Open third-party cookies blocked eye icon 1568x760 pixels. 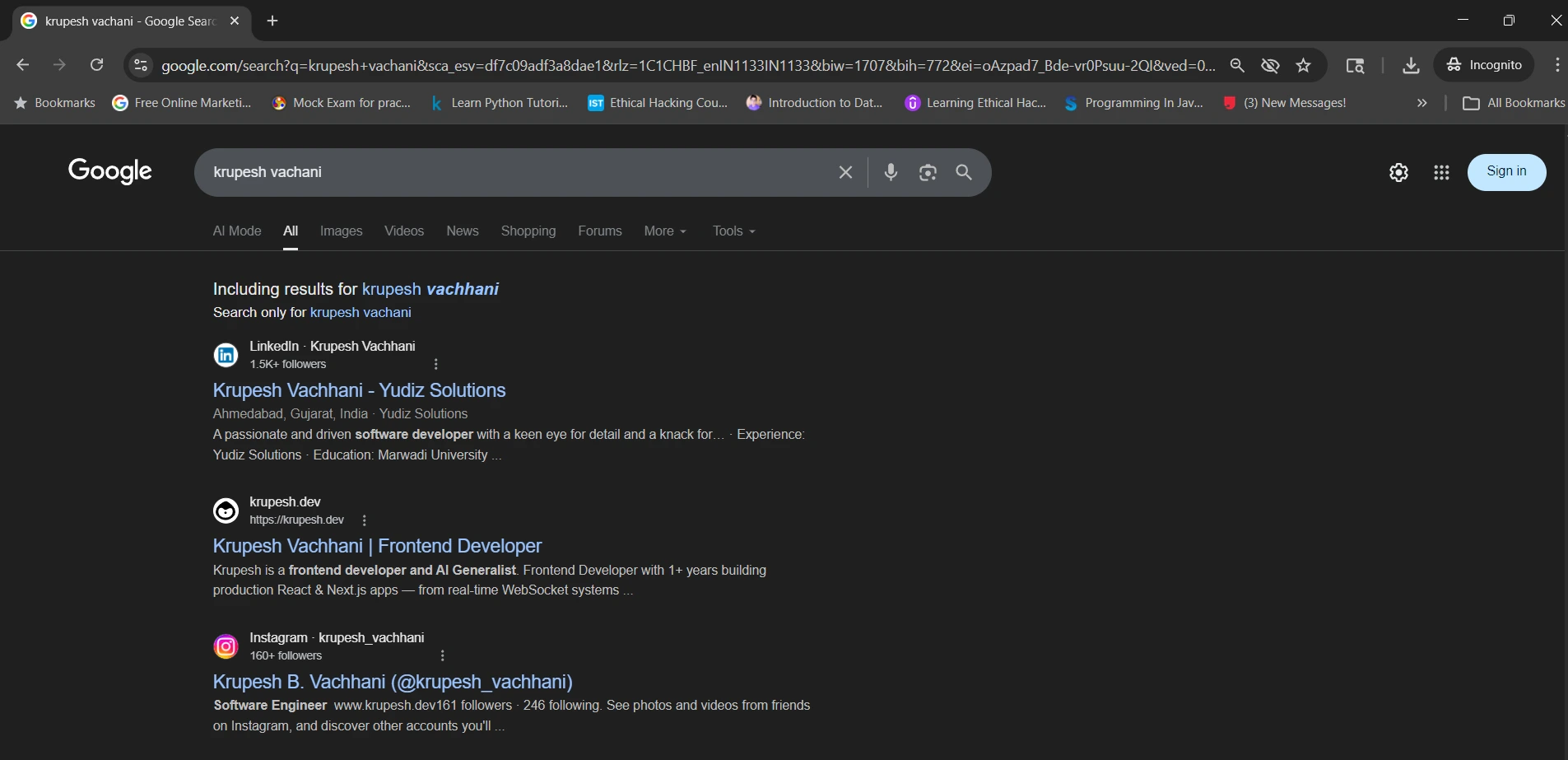[1270, 65]
